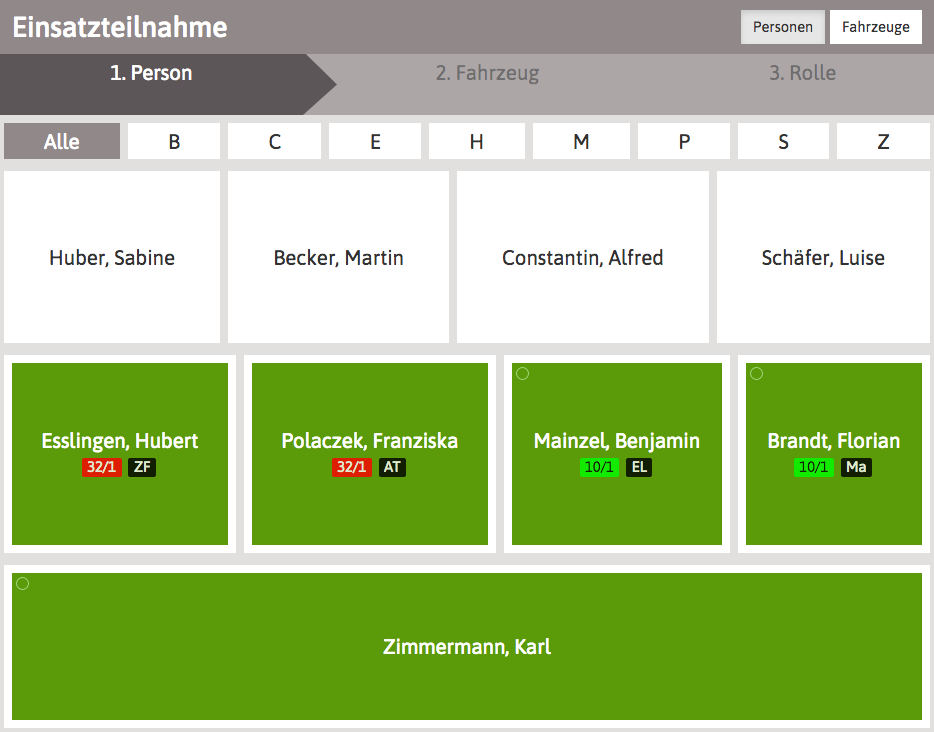
Task: Filter persons by letter Z
Action: click(883, 142)
